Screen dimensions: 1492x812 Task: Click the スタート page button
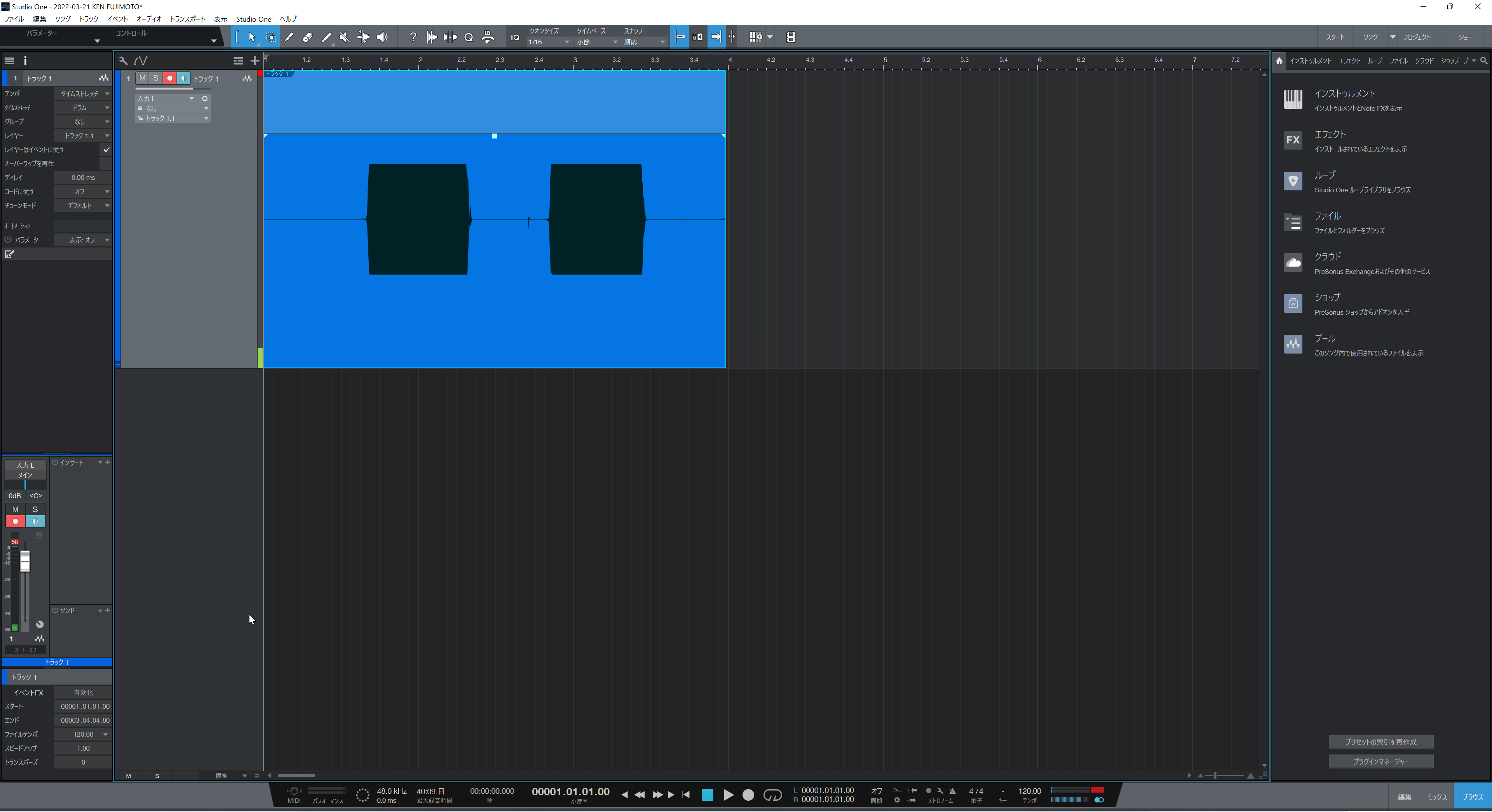pos(1335,37)
